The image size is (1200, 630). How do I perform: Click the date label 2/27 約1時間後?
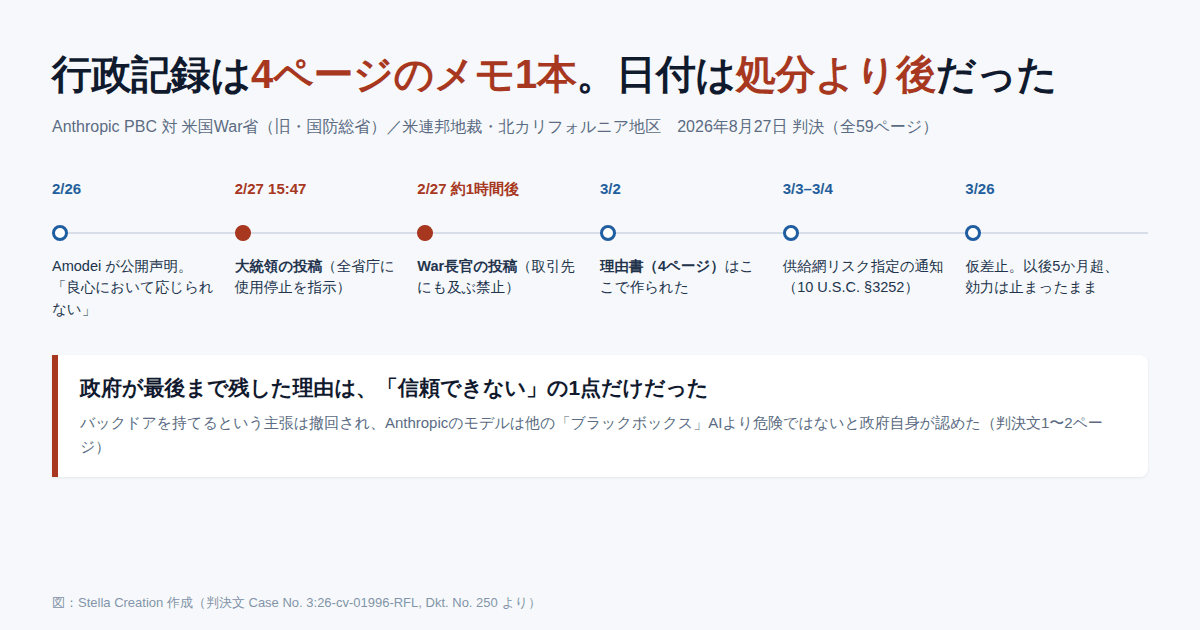tap(468, 189)
